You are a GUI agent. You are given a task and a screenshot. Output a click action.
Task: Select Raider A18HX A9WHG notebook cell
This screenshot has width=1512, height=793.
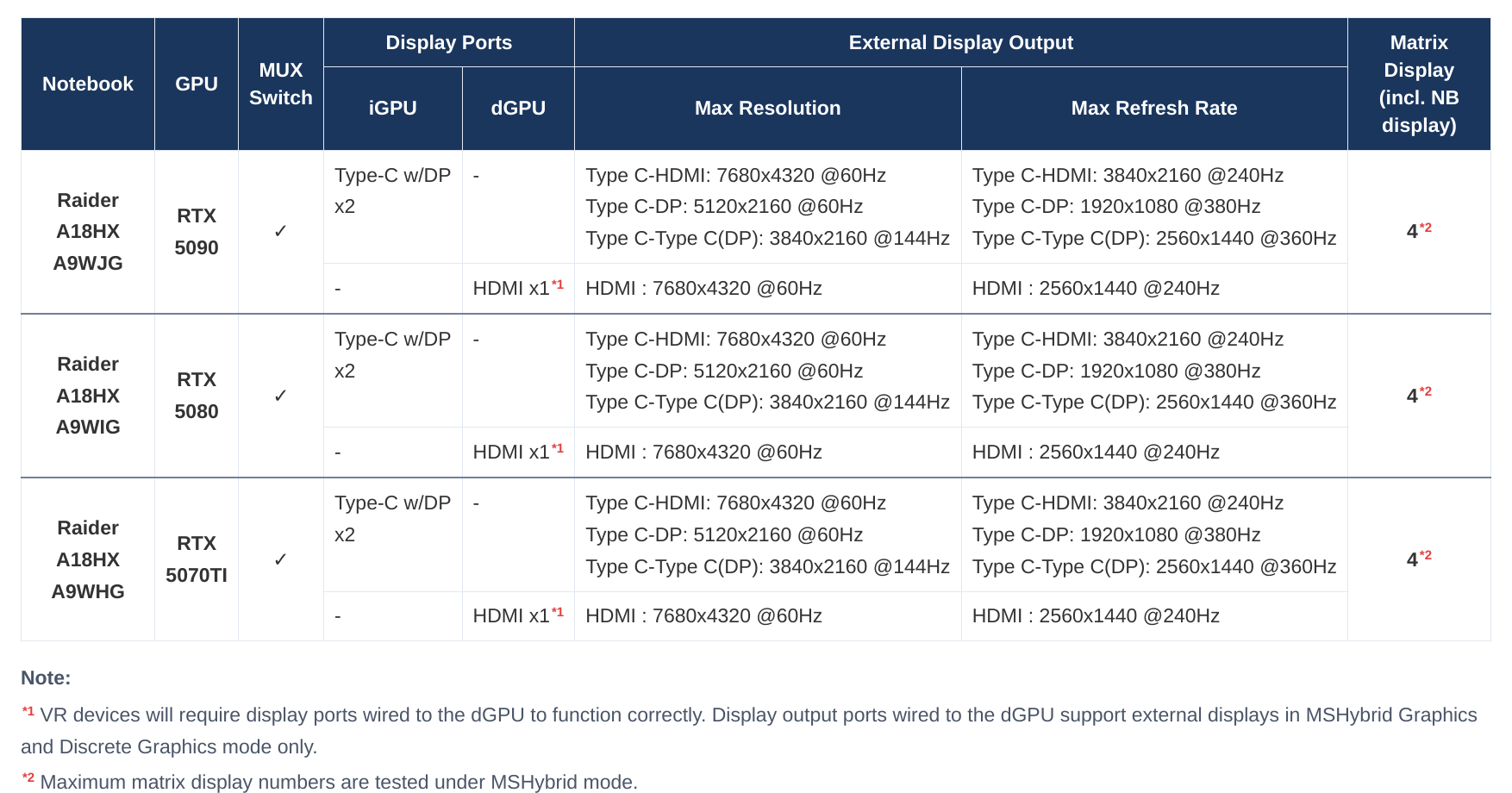click(x=88, y=559)
